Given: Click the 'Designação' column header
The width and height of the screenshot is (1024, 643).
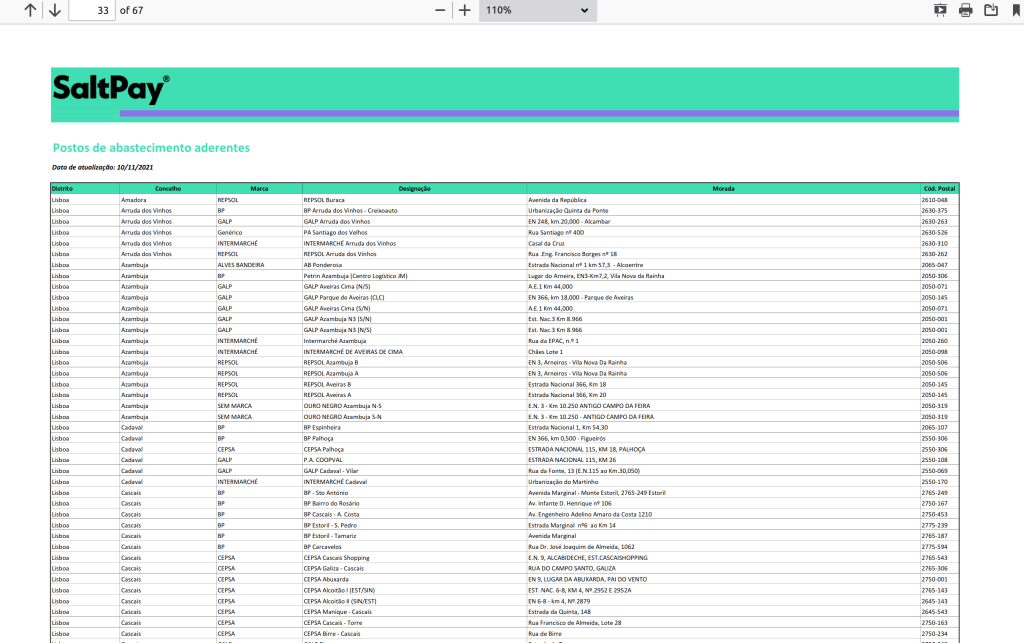Looking at the screenshot, I should tap(415, 189).
